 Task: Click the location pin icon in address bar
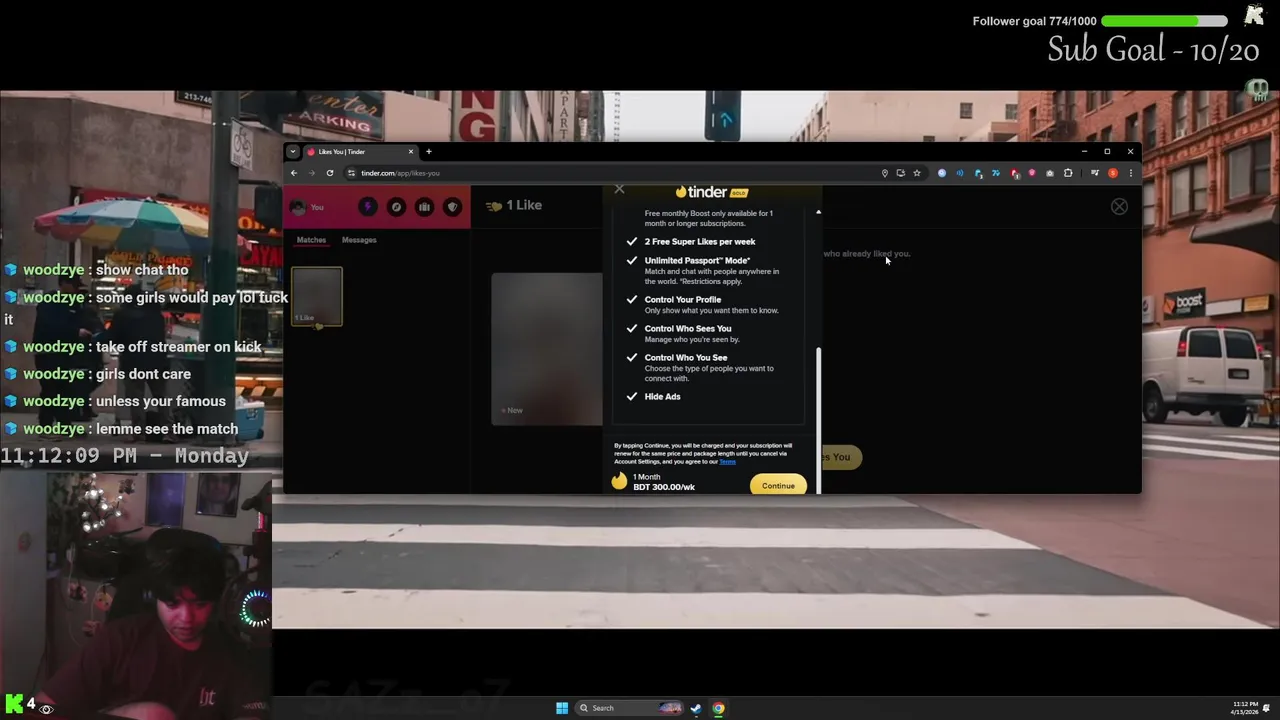coord(884,173)
